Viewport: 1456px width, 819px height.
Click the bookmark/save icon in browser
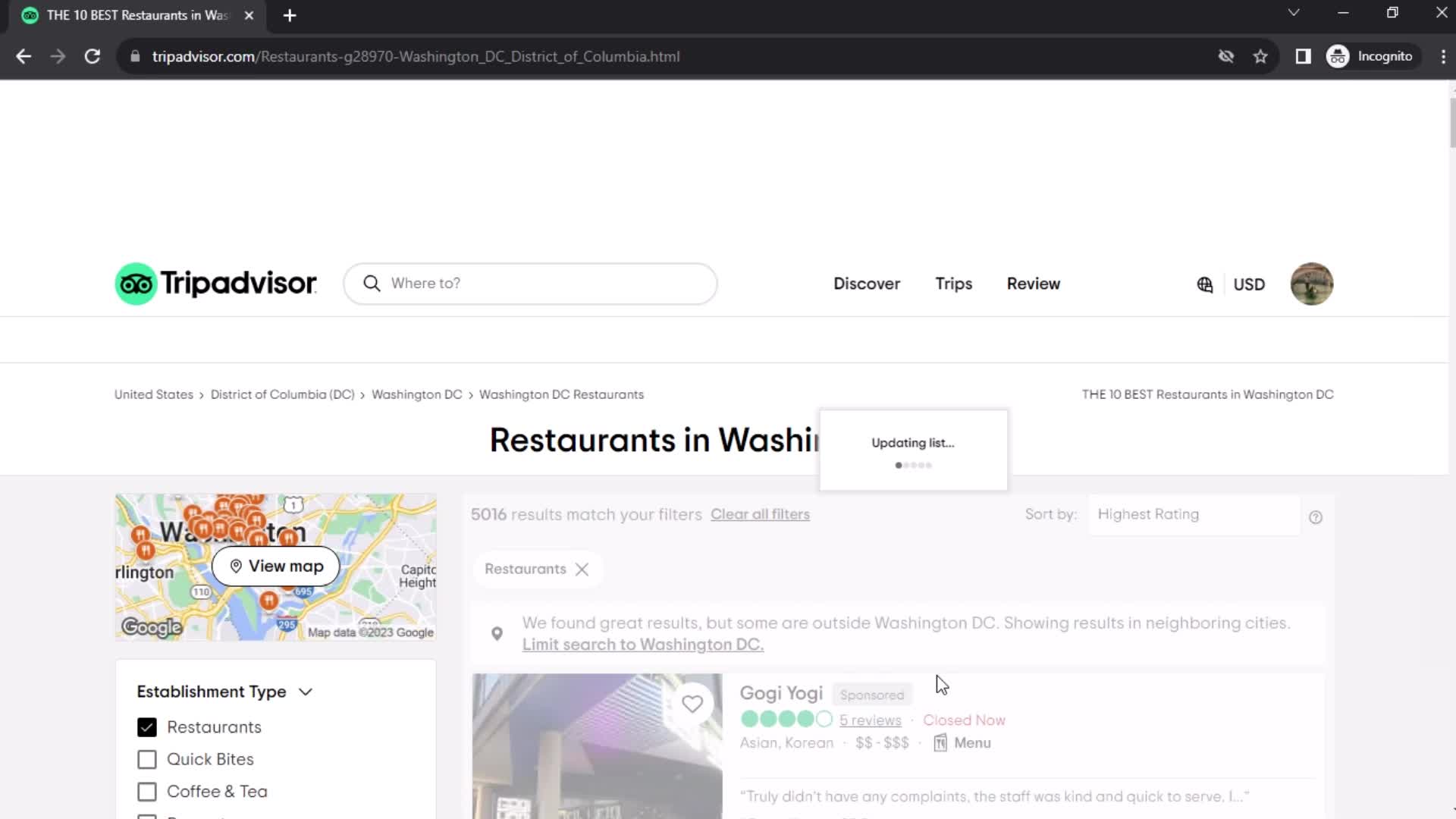tap(1262, 57)
